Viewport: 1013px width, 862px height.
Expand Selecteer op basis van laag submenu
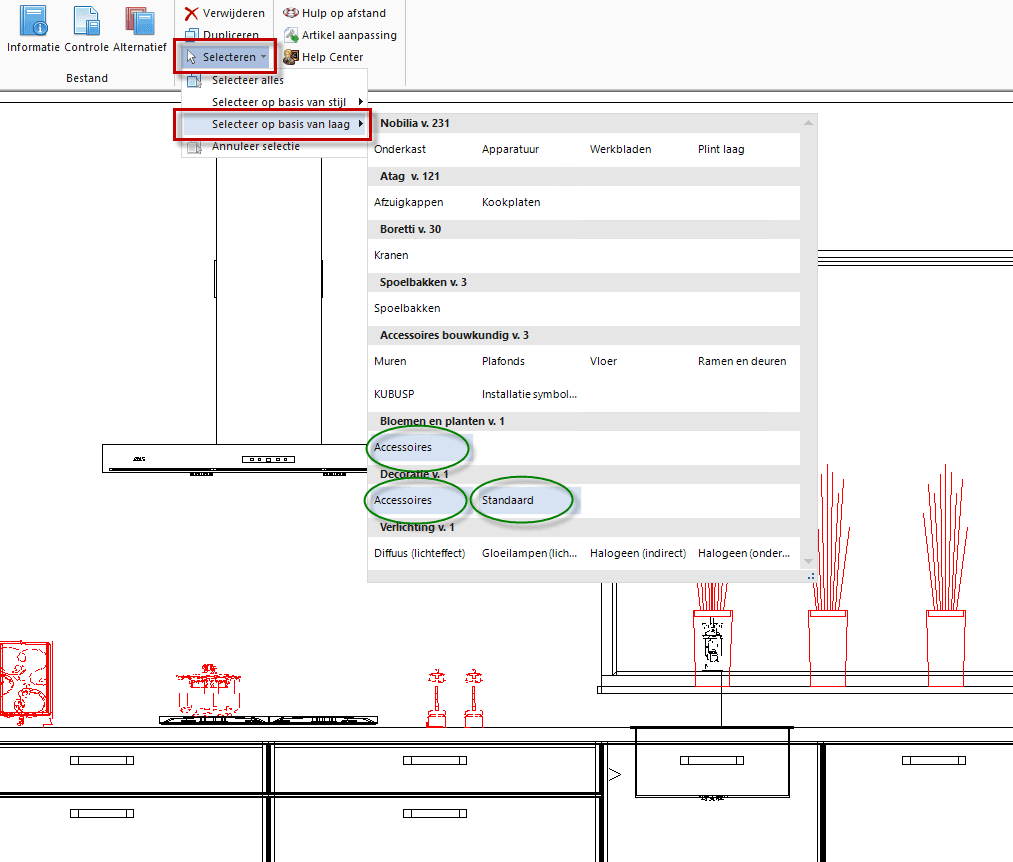point(280,124)
